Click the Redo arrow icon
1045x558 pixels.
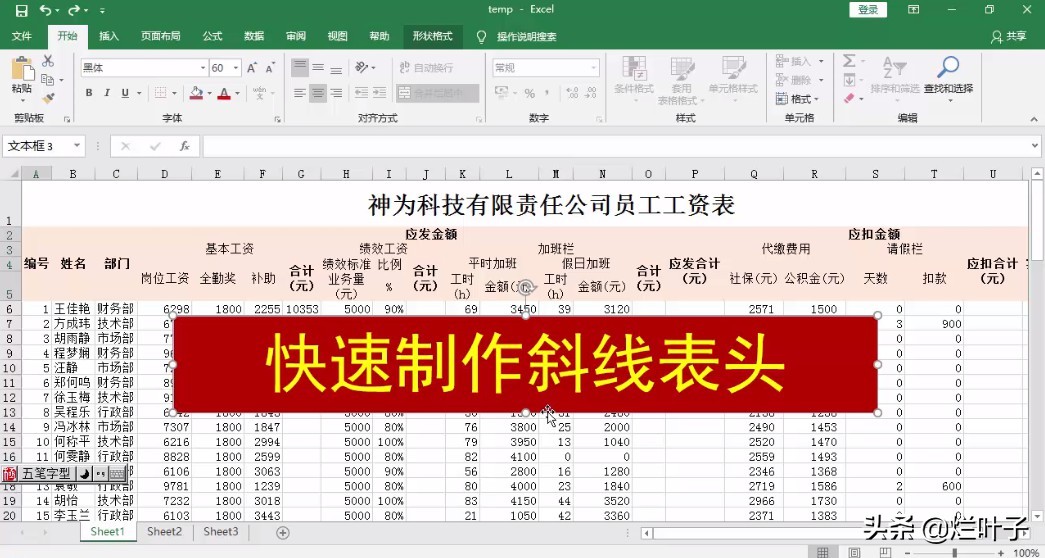(x=74, y=10)
